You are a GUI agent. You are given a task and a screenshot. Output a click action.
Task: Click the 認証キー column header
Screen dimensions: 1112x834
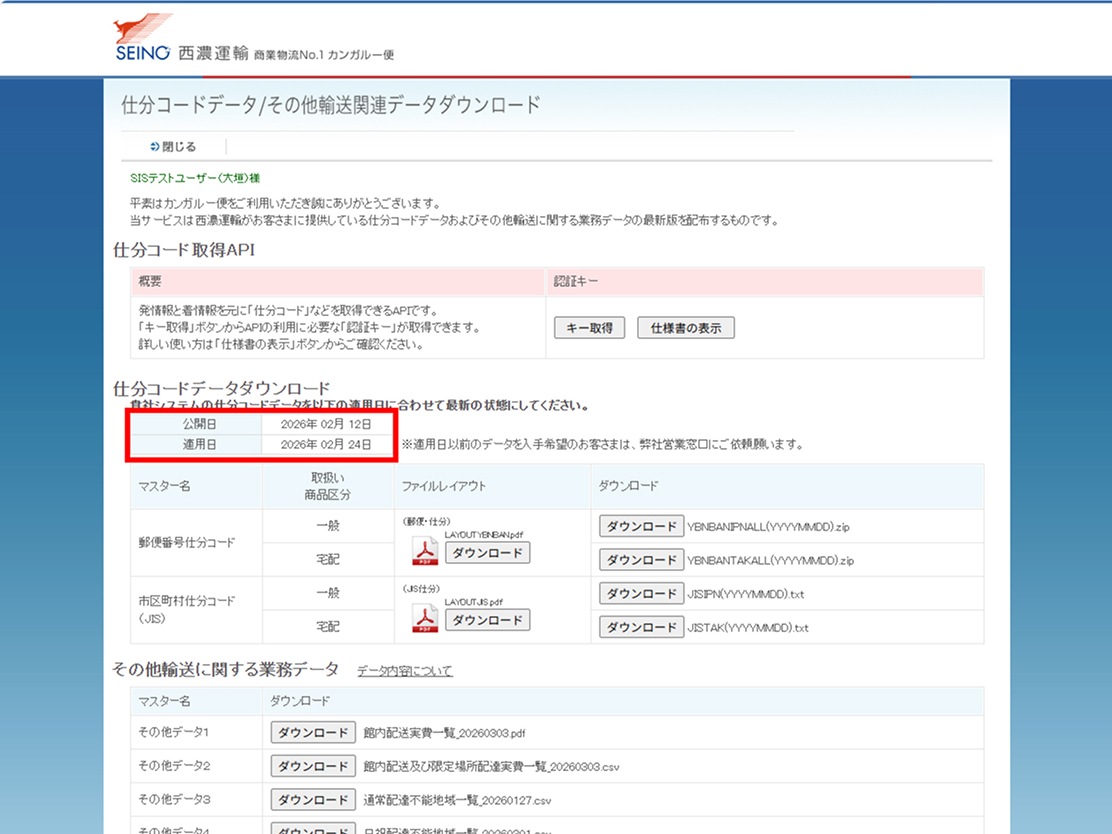click(576, 282)
